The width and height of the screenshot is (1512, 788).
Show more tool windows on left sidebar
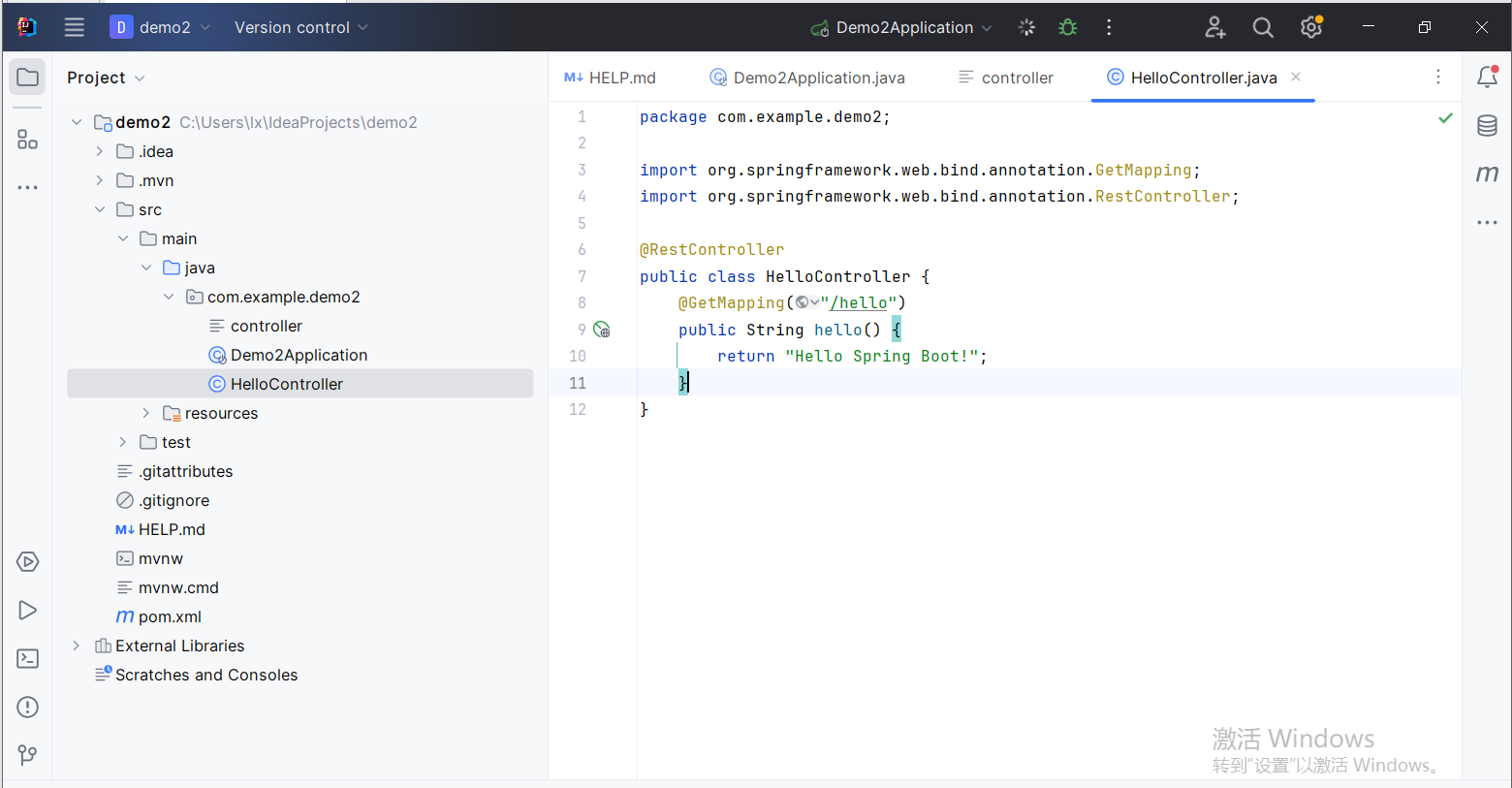click(27, 187)
